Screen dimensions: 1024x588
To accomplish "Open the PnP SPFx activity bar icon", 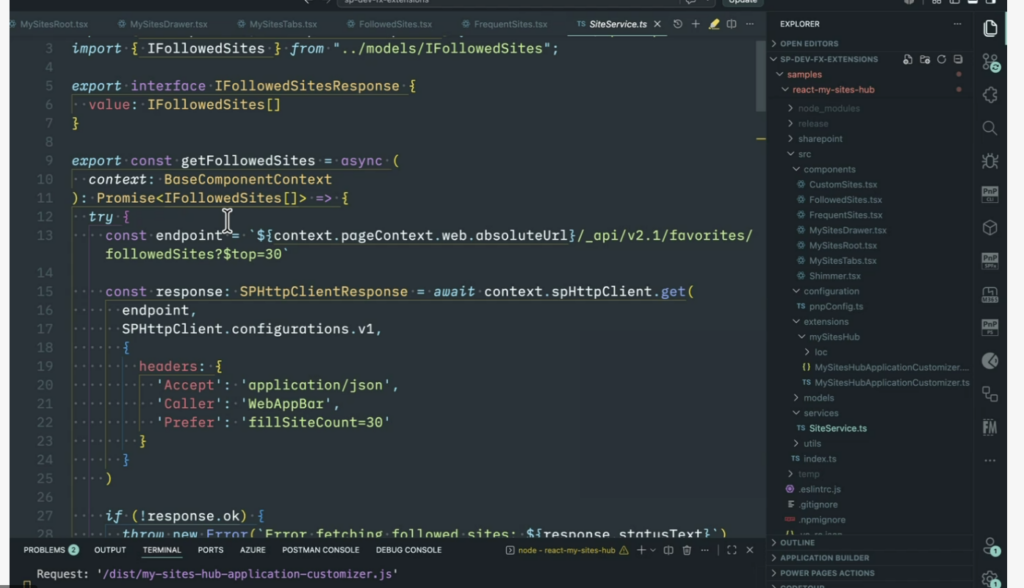I will pyautogui.click(x=990, y=261).
